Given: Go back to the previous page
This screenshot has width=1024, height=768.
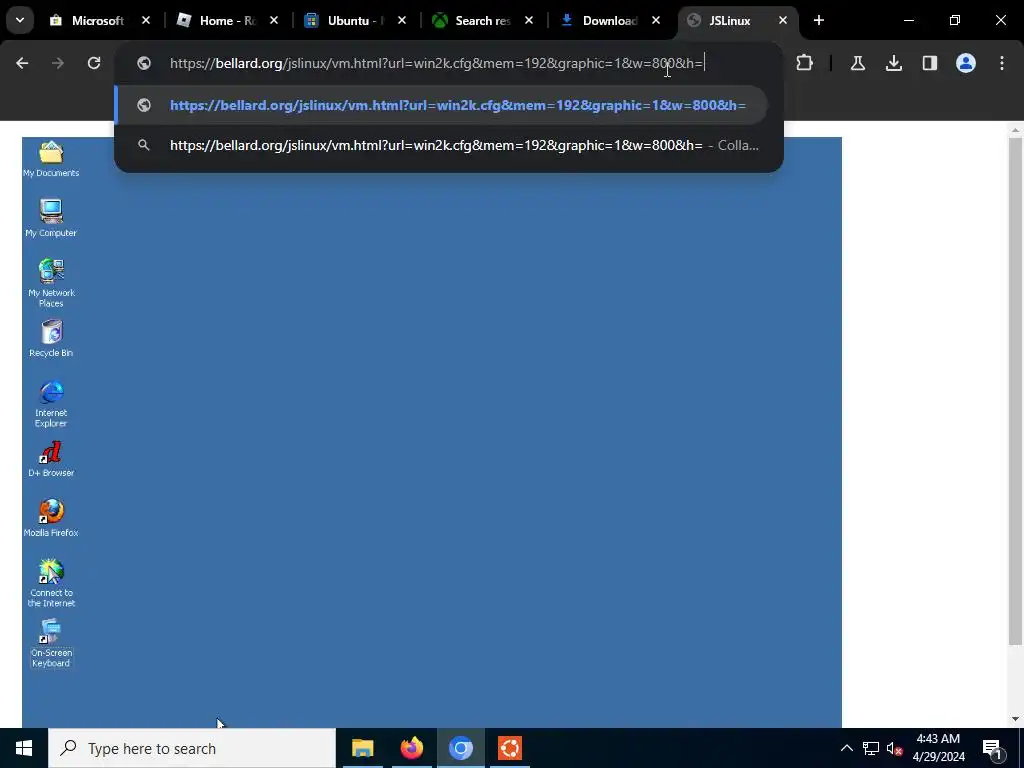Looking at the screenshot, I should [x=22, y=63].
